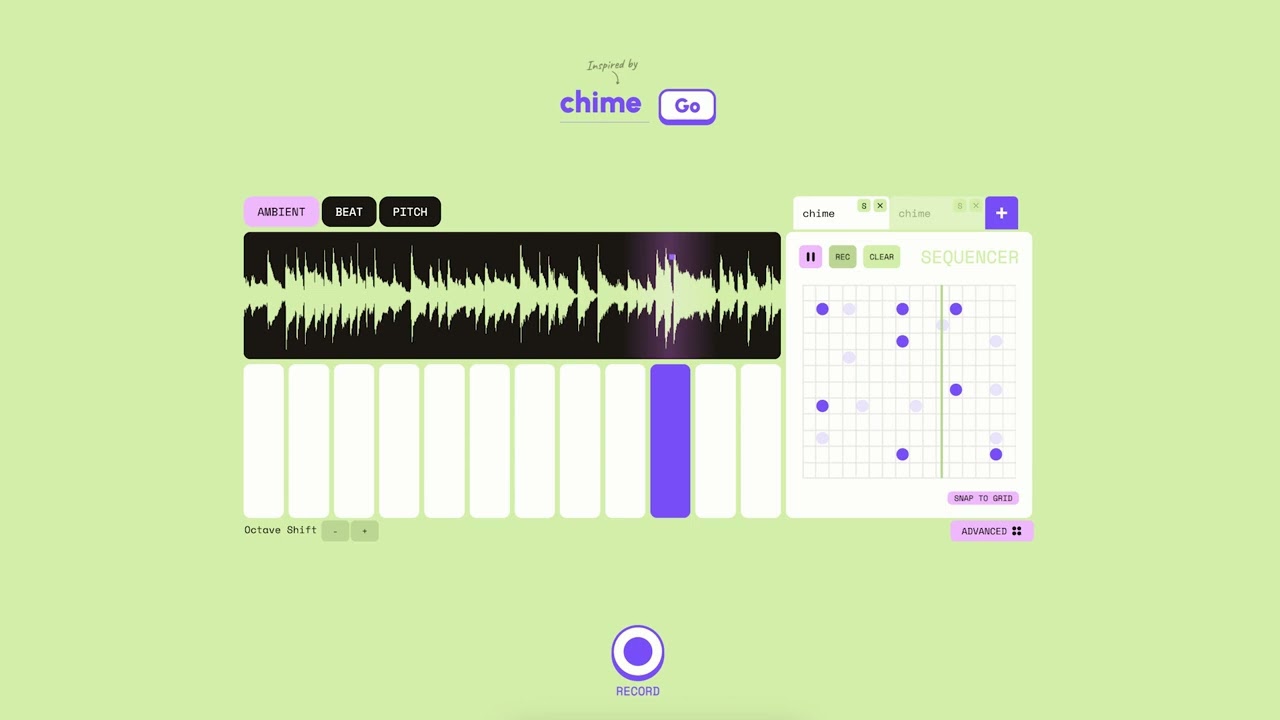Select the first active chime tab
Viewport: 1280px width, 720px height.
pyautogui.click(x=840, y=213)
